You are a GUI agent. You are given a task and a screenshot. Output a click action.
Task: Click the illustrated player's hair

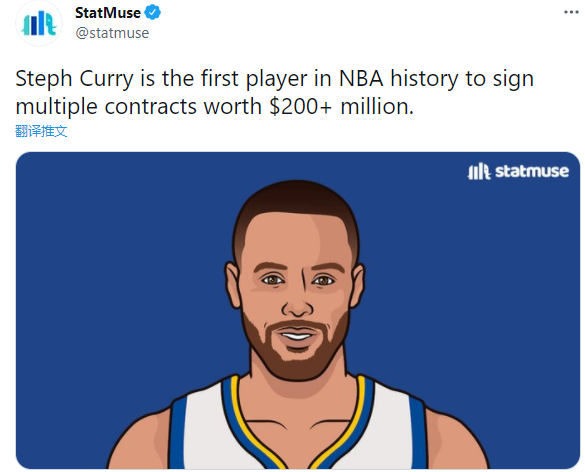pyautogui.click(x=297, y=209)
